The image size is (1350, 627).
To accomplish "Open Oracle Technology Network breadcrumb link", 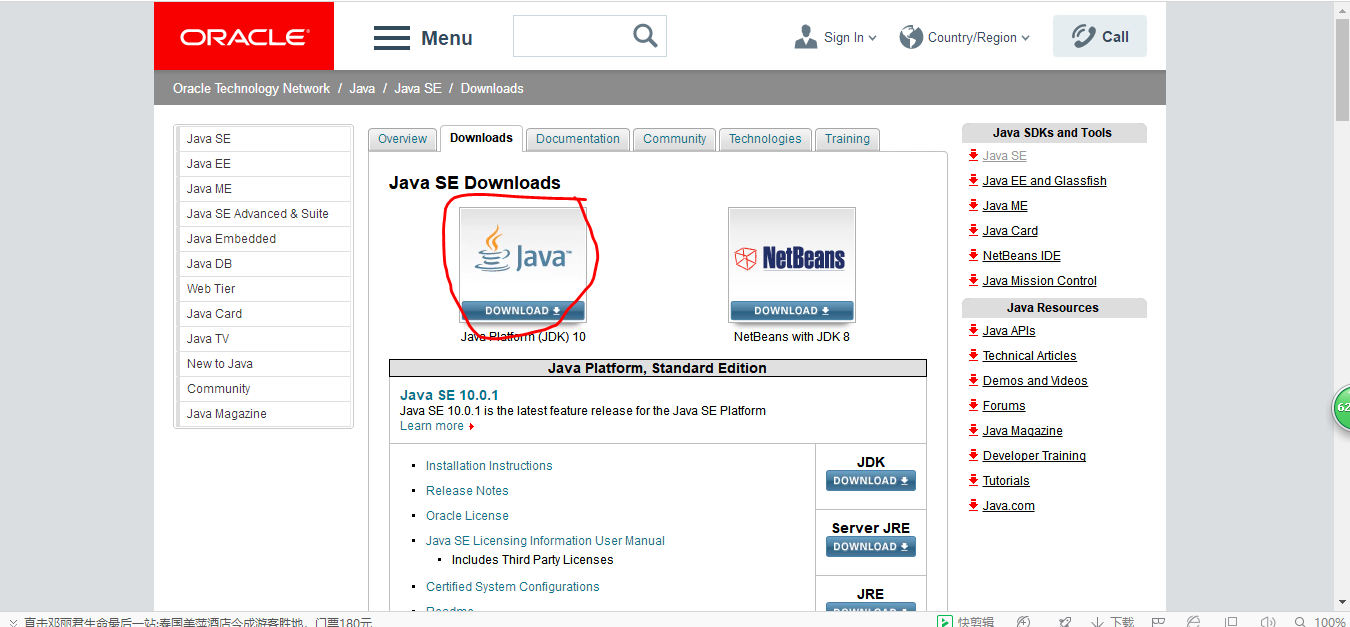I will pos(251,88).
